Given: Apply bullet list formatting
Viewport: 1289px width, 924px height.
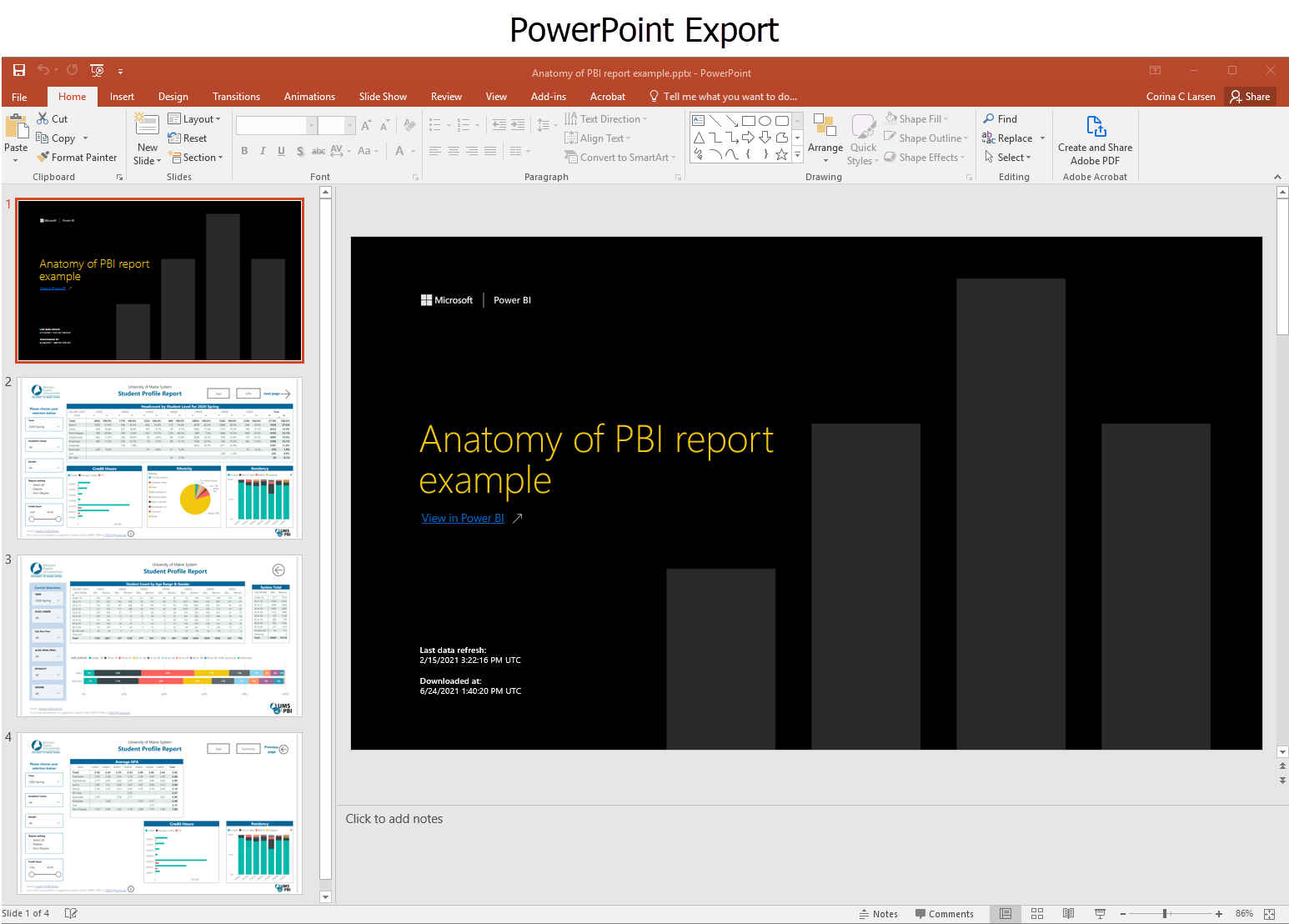Looking at the screenshot, I should point(435,125).
